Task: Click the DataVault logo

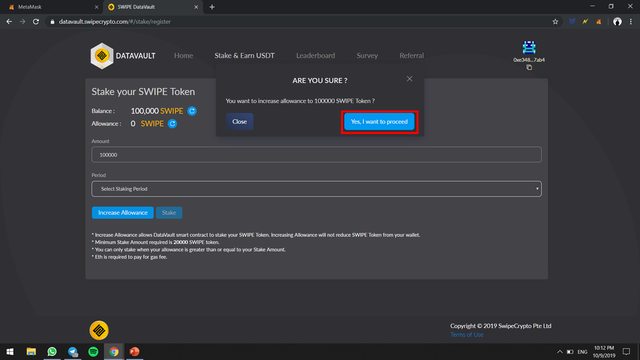Action: click(123, 56)
